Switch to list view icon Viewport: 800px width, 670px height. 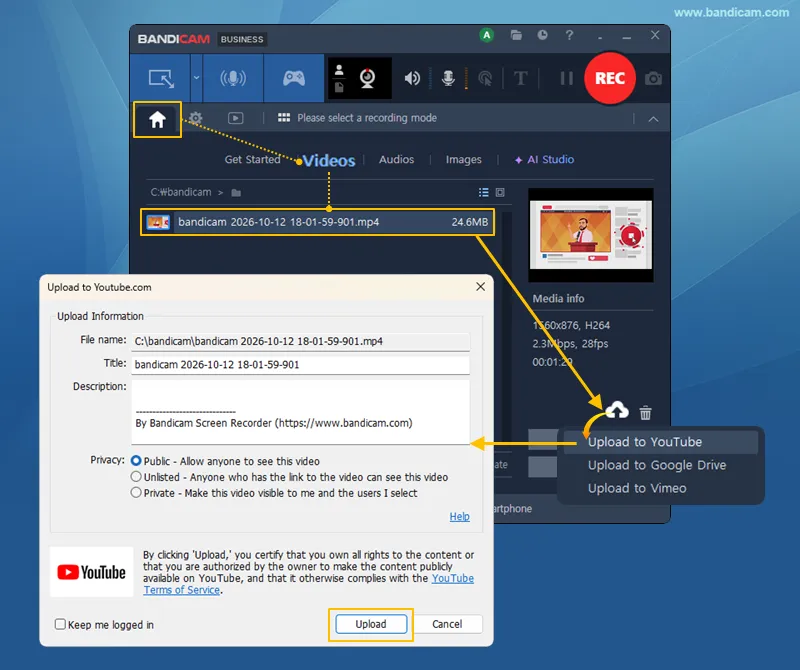(484, 192)
